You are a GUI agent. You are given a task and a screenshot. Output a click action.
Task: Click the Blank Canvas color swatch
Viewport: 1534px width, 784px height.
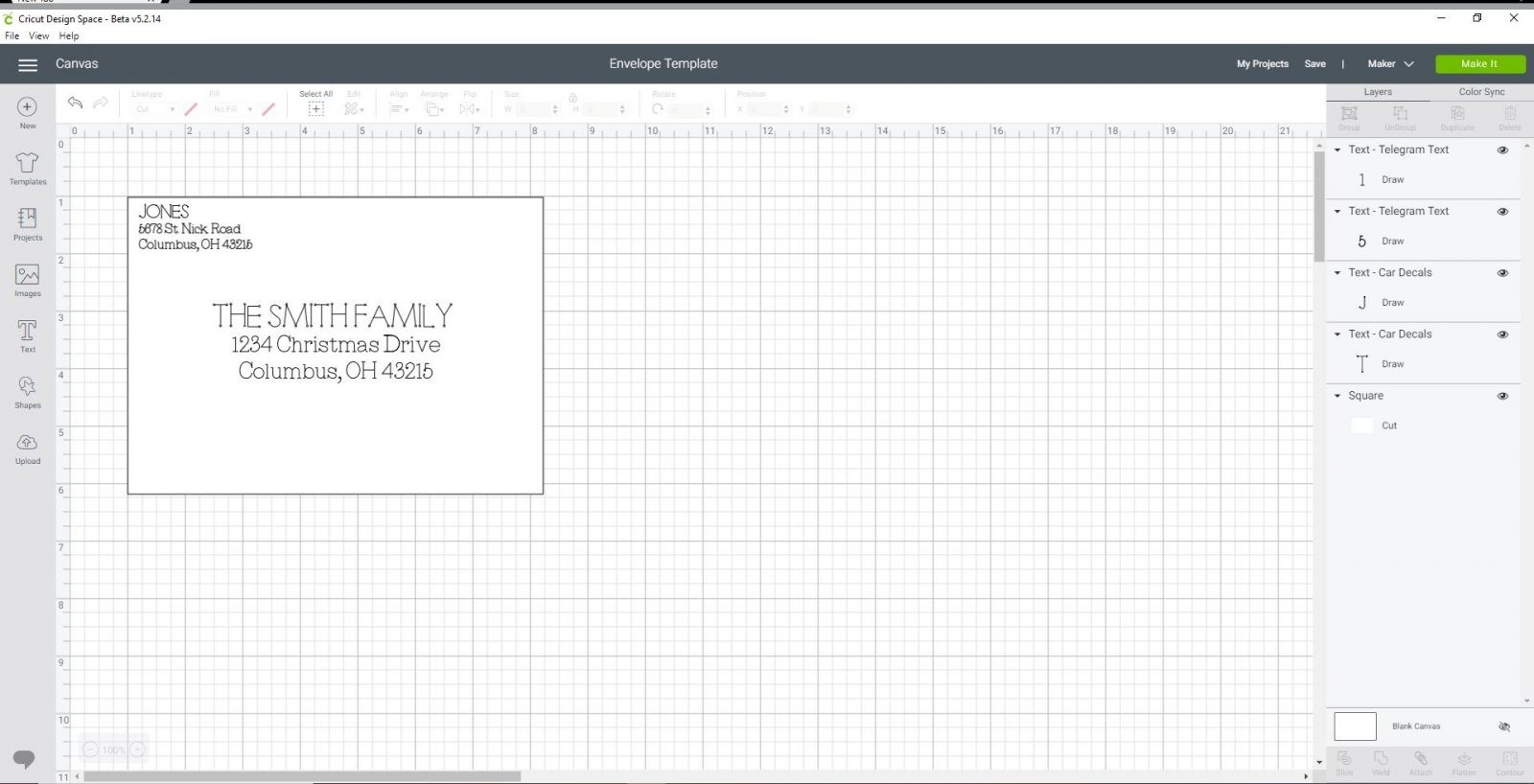[1355, 726]
